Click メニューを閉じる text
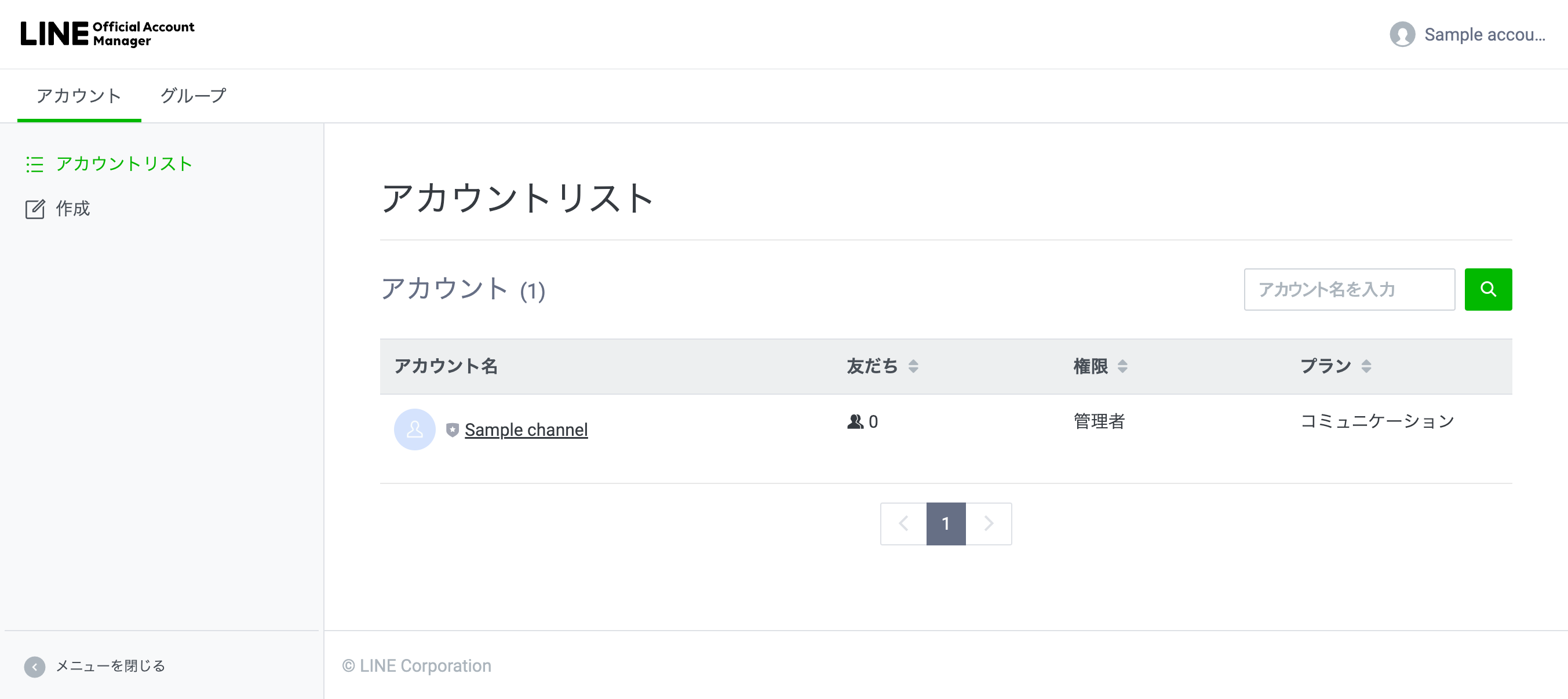 (x=111, y=666)
